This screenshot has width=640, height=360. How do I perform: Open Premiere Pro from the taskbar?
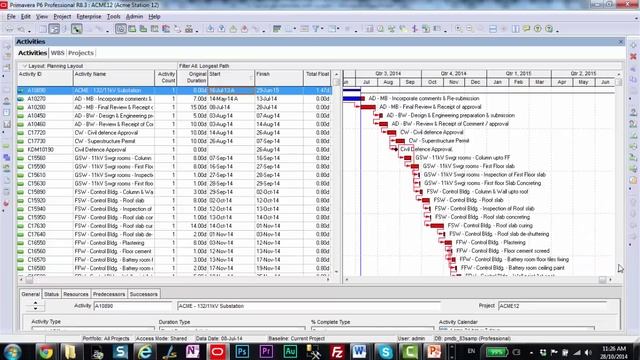click(266, 351)
